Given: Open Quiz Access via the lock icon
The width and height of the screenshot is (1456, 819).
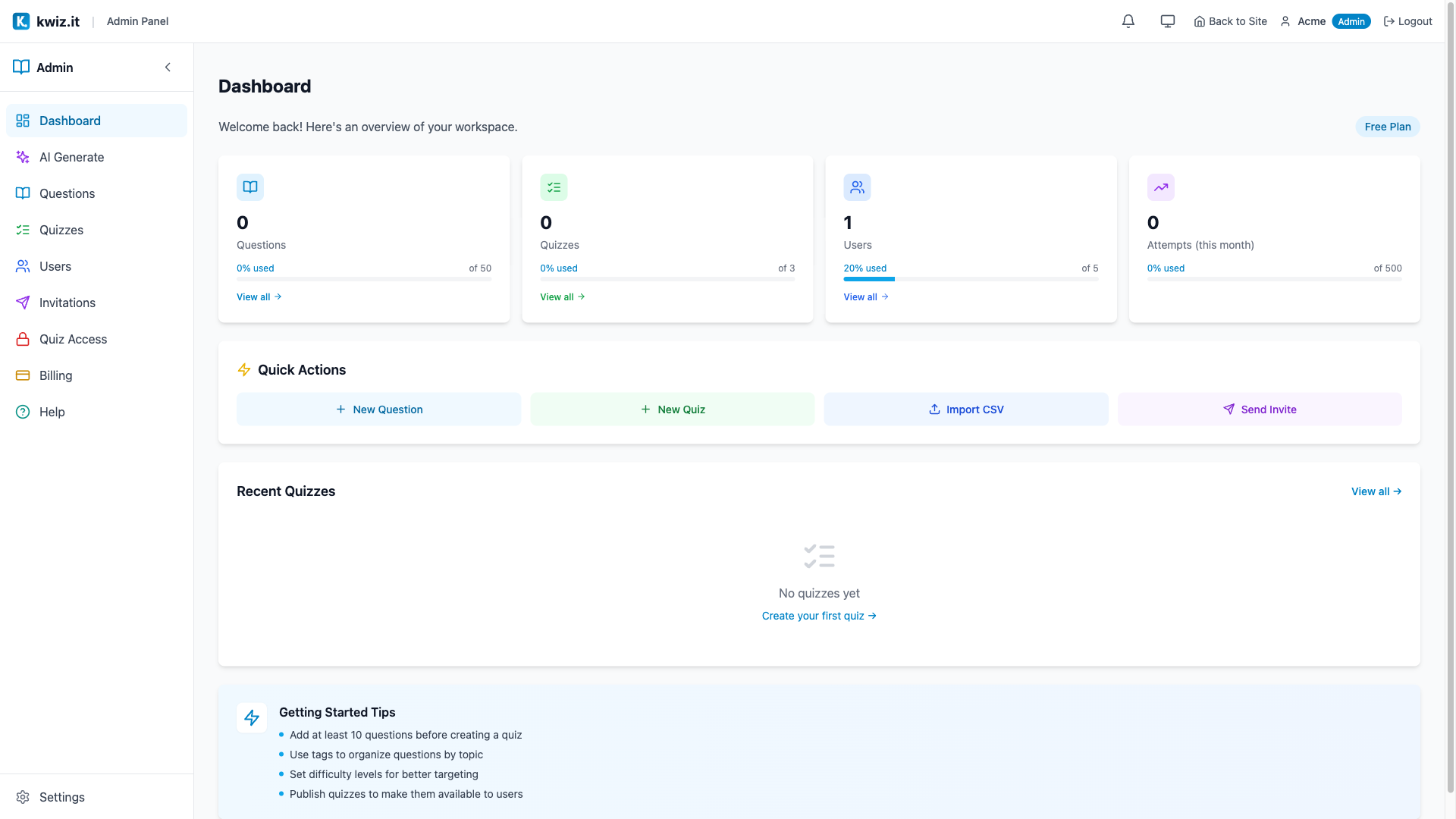Looking at the screenshot, I should pos(22,339).
